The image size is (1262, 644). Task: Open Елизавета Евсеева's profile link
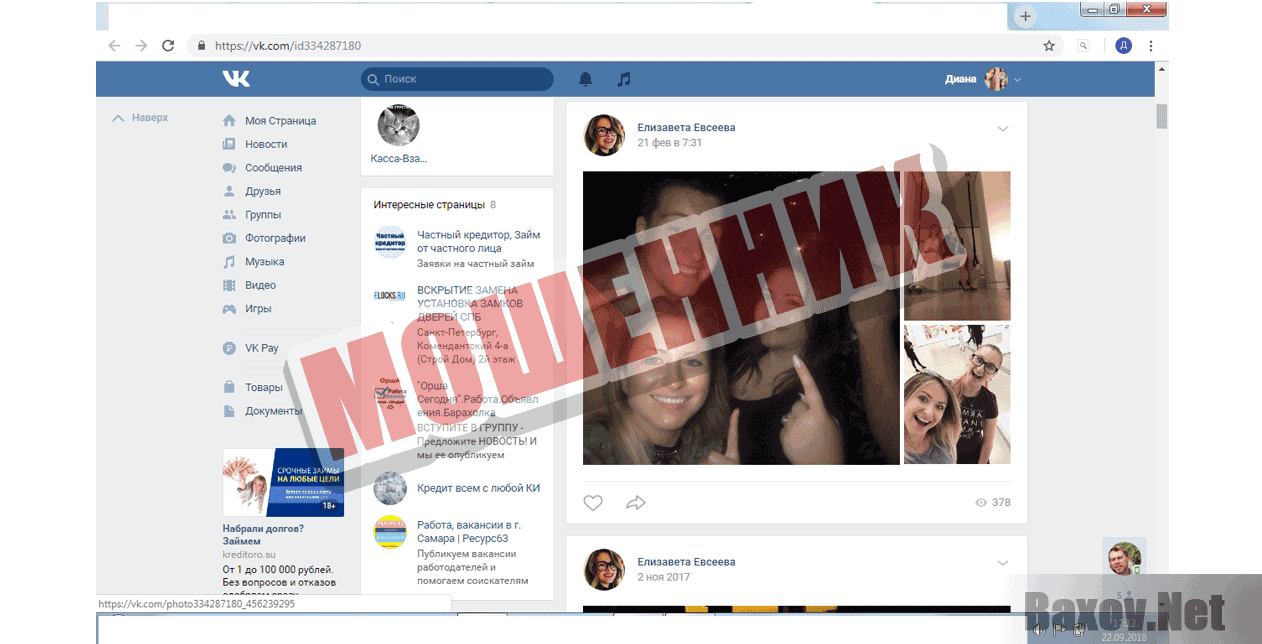click(687, 127)
